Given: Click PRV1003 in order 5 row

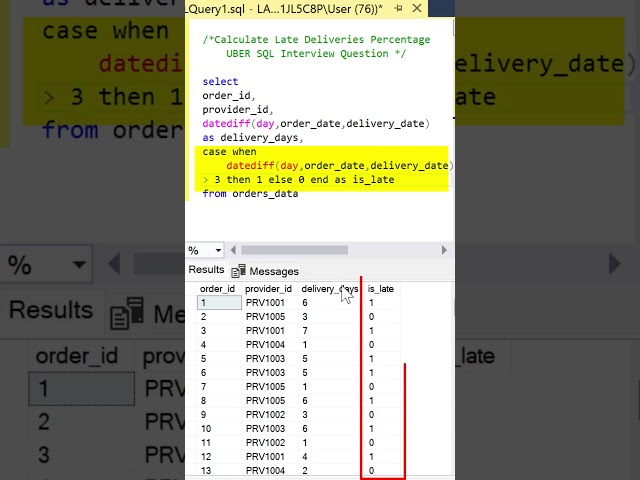Looking at the screenshot, I should pyautogui.click(x=265, y=359).
